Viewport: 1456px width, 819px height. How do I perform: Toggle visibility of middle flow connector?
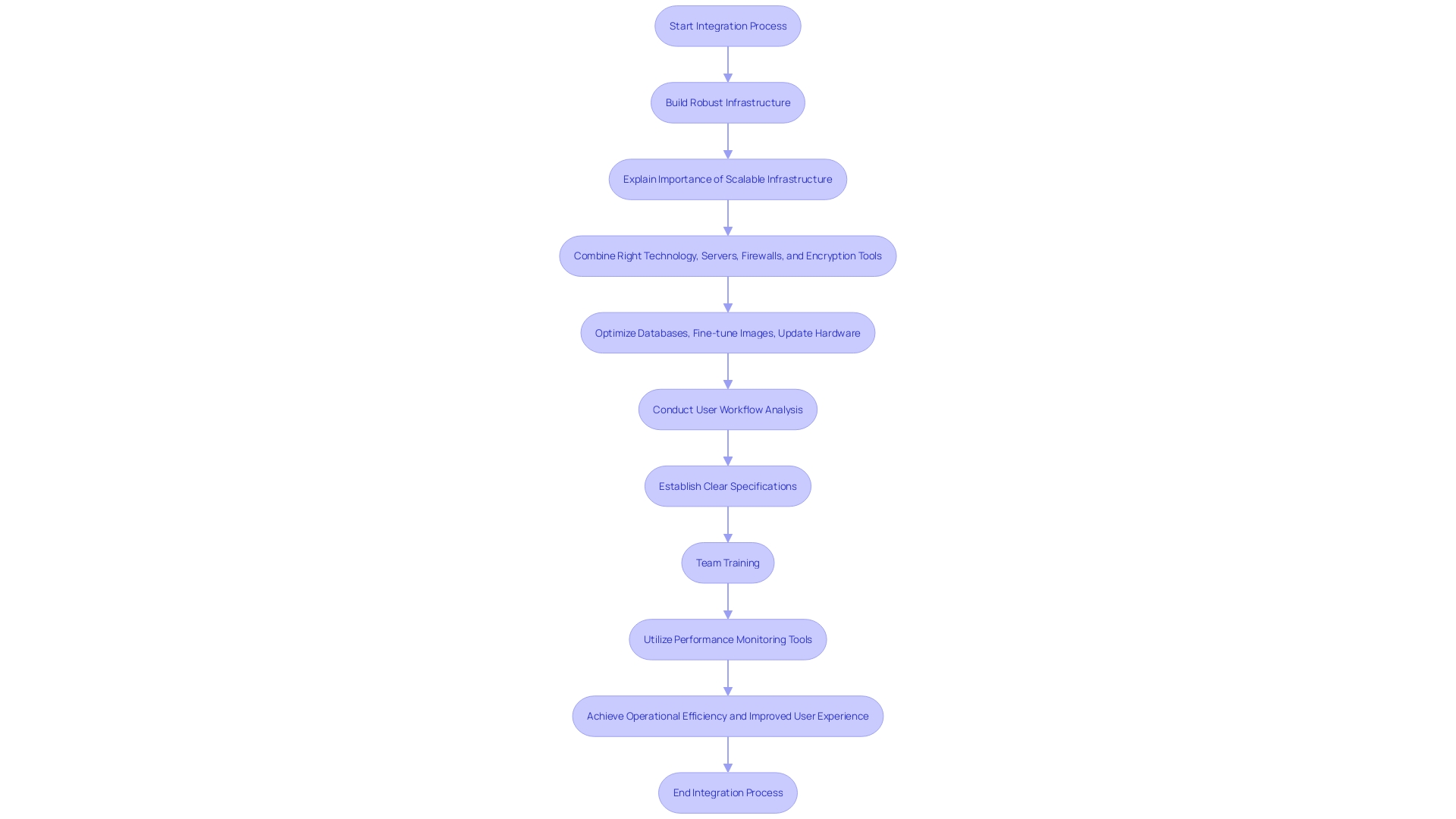(728, 447)
